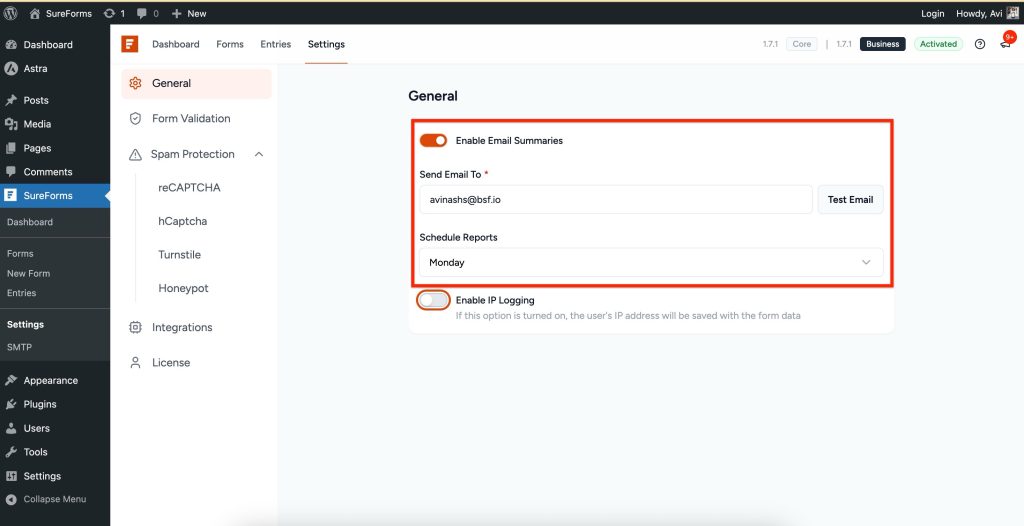The width and height of the screenshot is (1024, 526).
Task: Click the Activated status badge
Action: click(938, 44)
